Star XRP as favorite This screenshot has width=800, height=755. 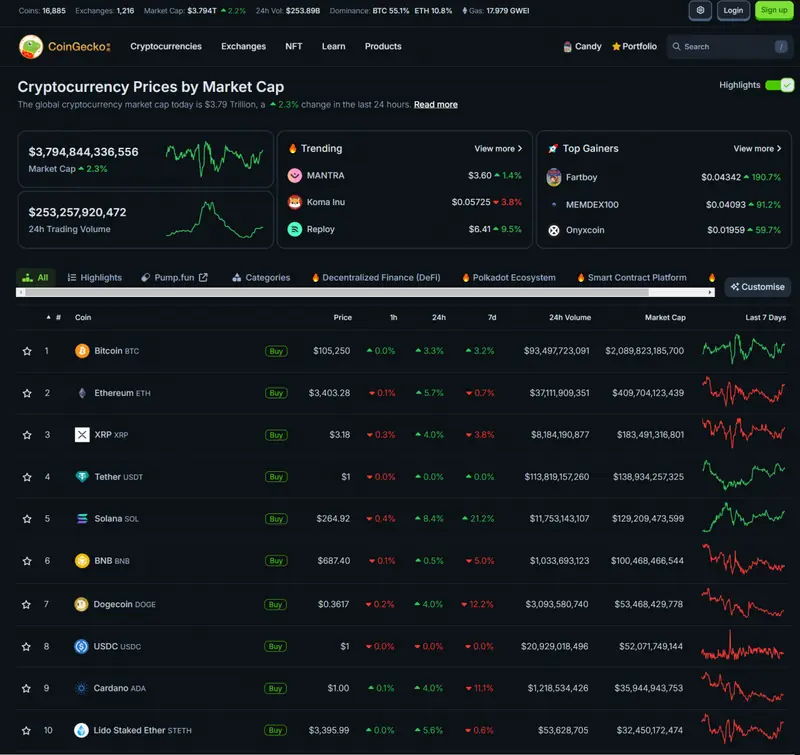pos(27,435)
